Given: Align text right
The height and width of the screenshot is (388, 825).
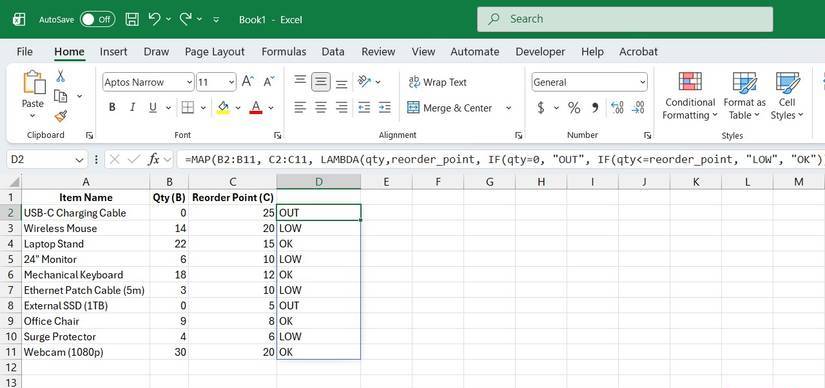Looking at the screenshot, I should click(341, 108).
